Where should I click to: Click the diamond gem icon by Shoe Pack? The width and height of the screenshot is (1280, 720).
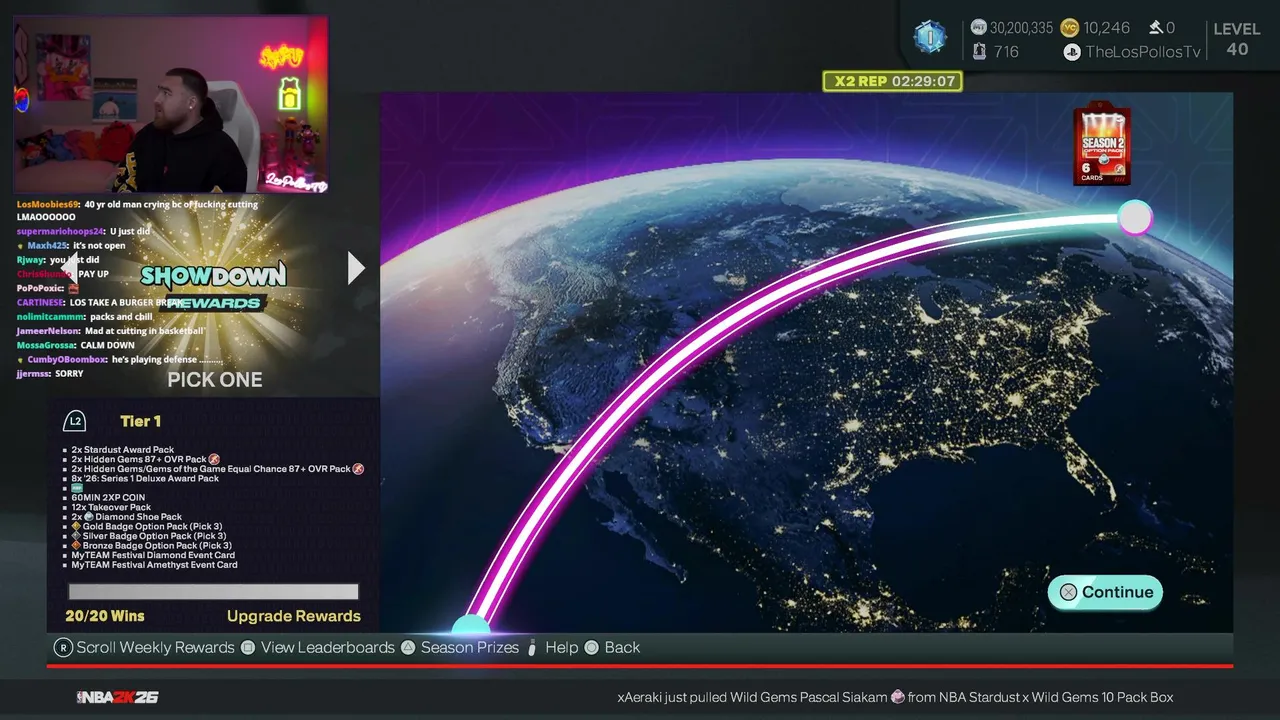(88, 517)
